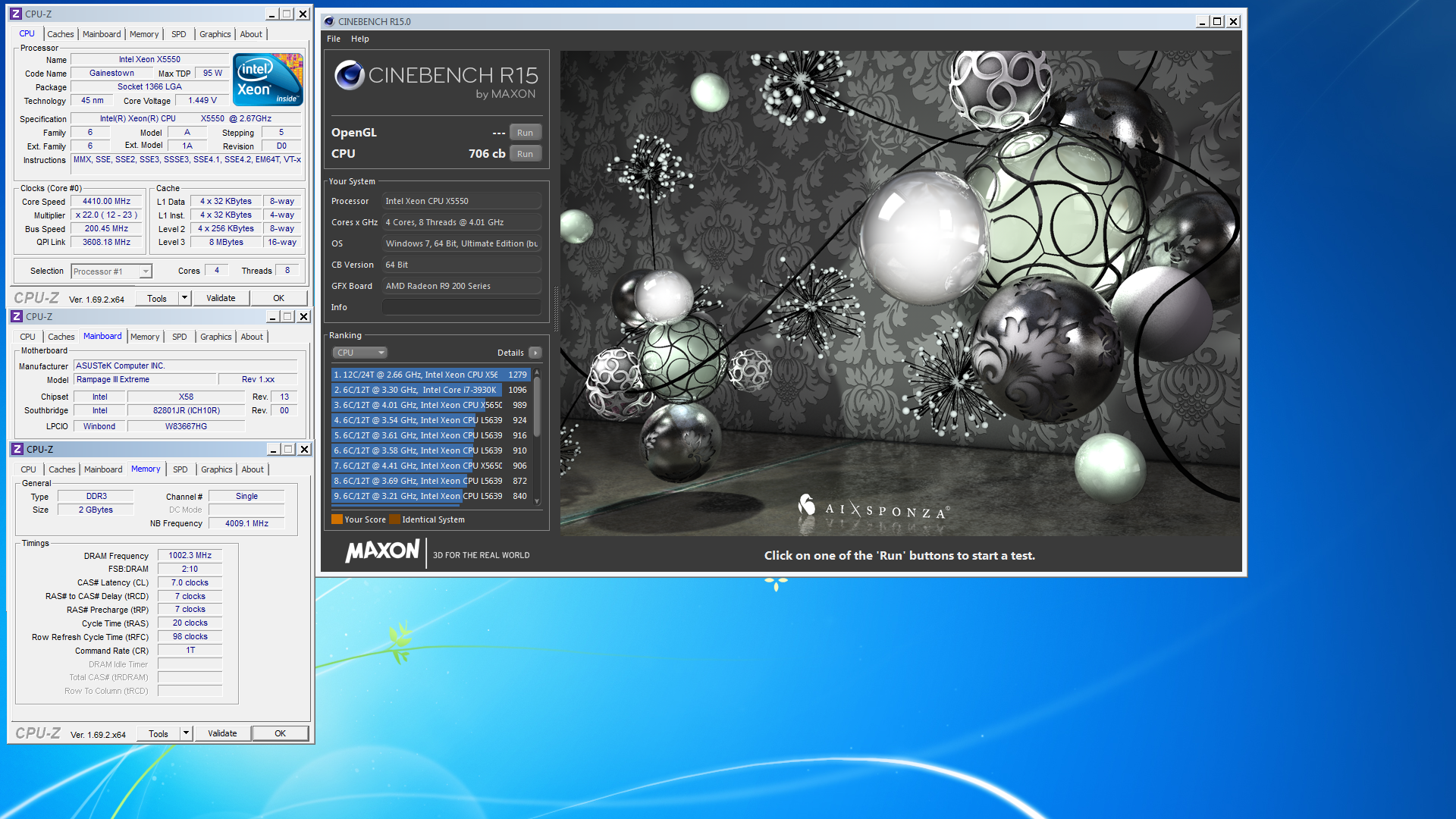Switch to Graphics tab in Mainboard CPU-Z window
This screenshot has height=819, width=1456.
tap(216, 337)
